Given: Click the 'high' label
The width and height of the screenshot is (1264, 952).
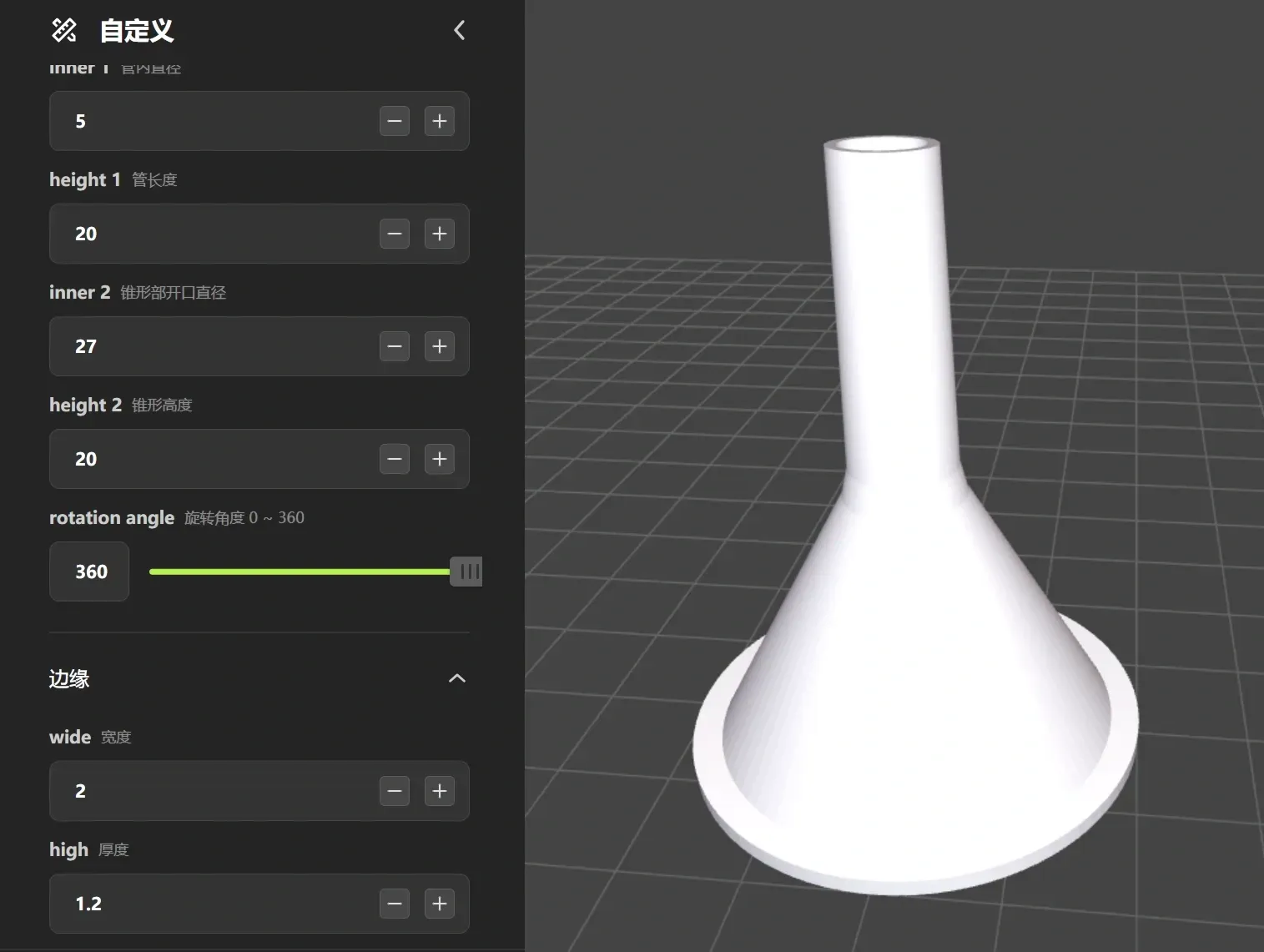Looking at the screenshot, I should click(68, 849).
